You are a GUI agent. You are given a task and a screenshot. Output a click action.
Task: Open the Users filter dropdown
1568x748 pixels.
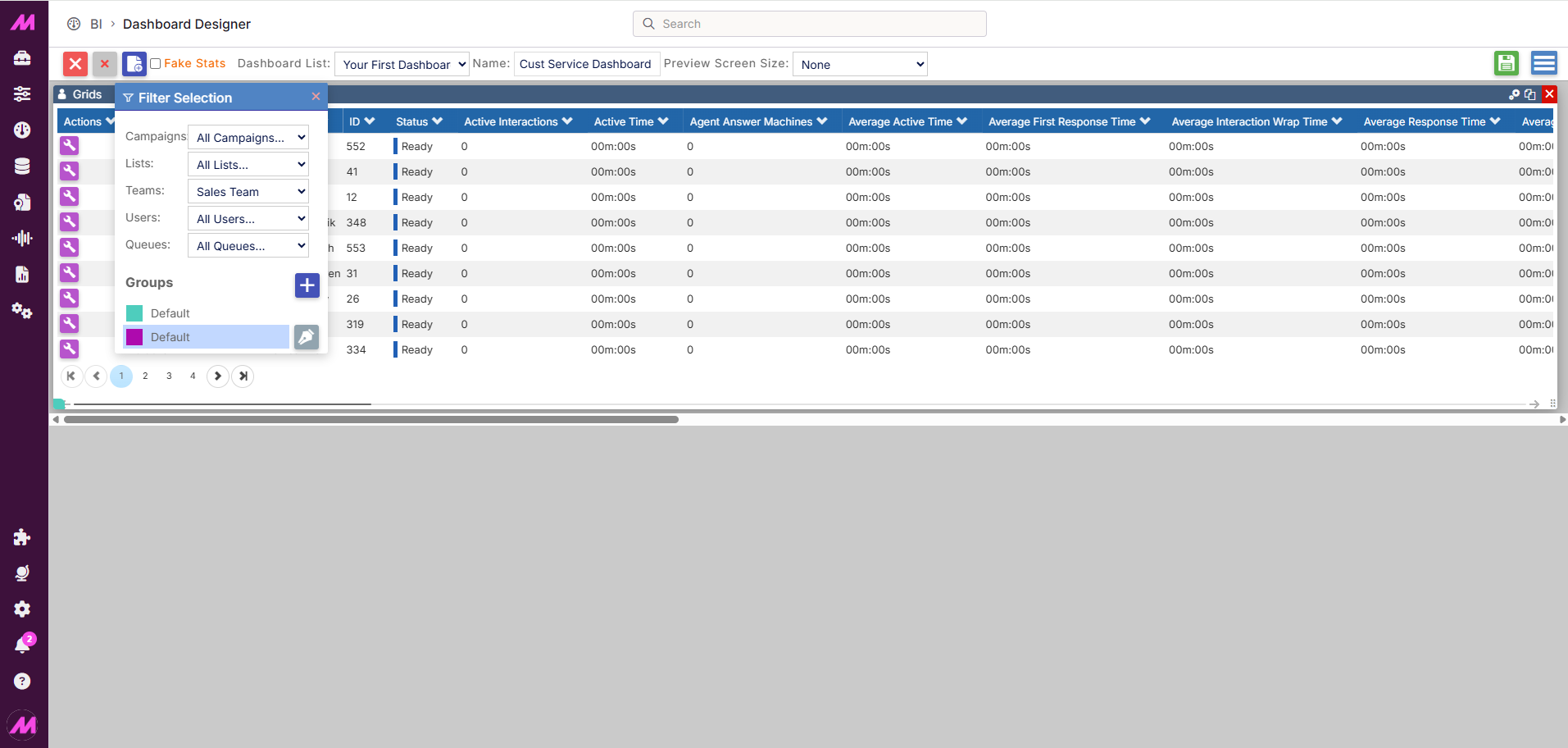coord(248,218)
